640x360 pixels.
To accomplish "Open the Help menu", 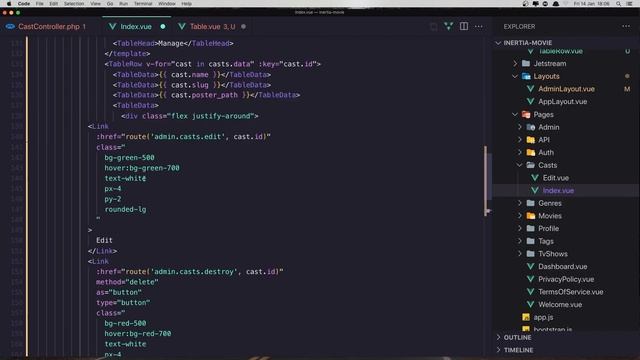I will 187,4.
